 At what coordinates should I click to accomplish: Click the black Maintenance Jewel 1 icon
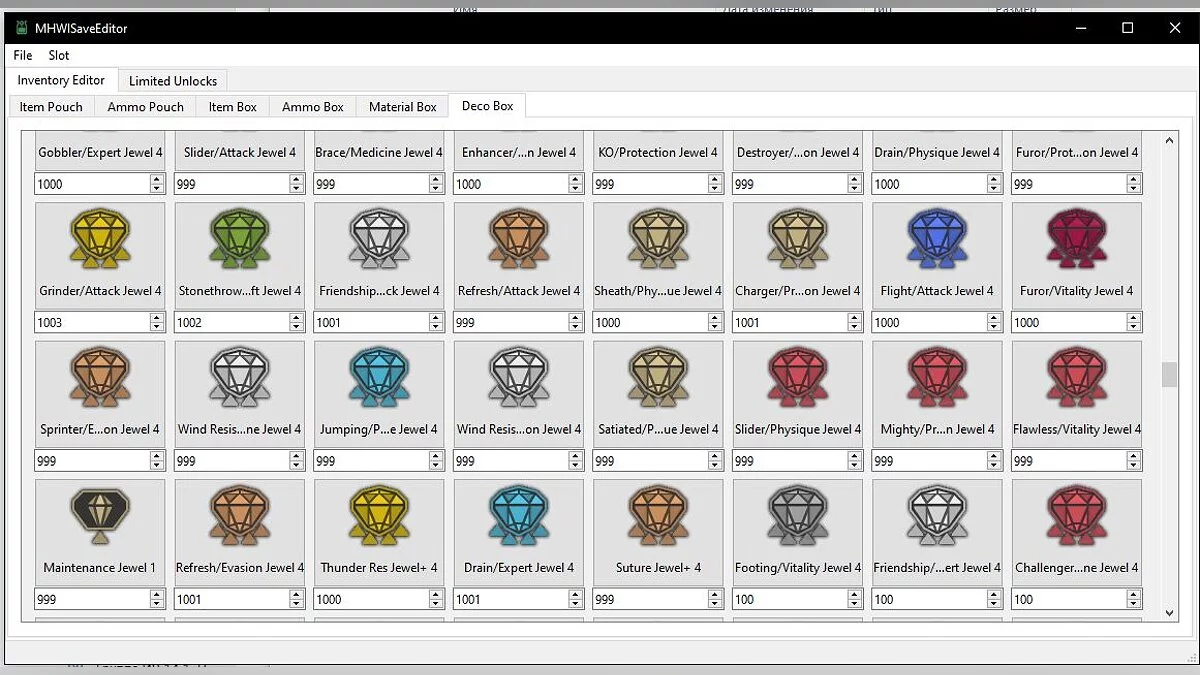(x=100, y=518)
